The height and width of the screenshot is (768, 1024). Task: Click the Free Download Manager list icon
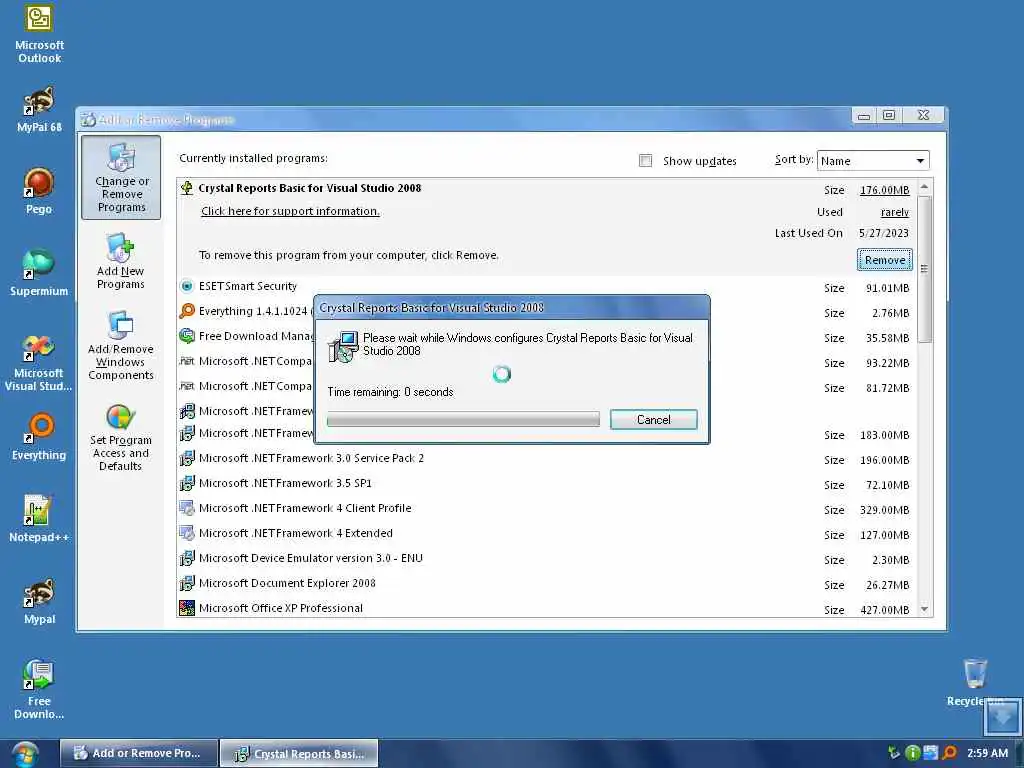187,336
